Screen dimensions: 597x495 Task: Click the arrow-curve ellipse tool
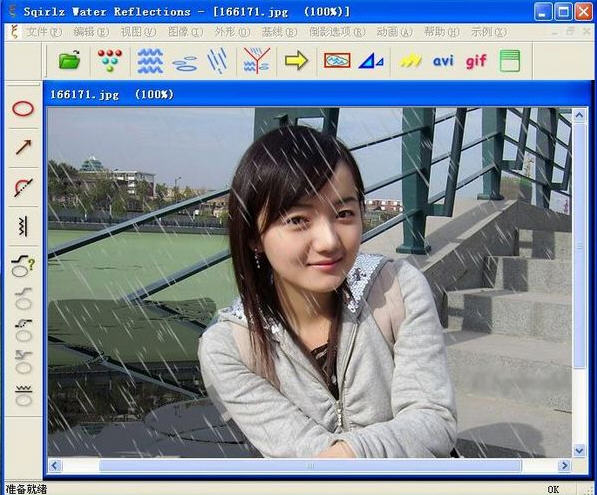tap(23, 362)
